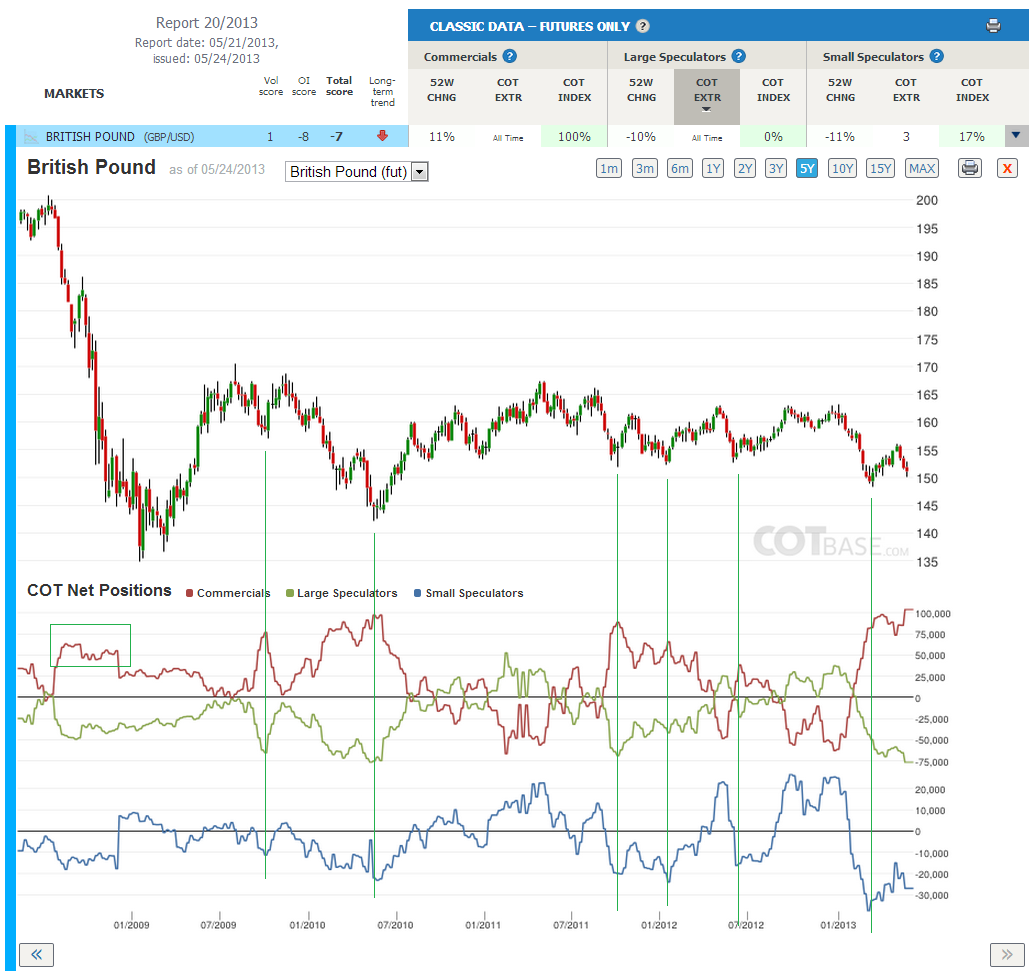Click the Commercials COT INDEX 100% cell
This screenshot has height=971, width=1034.
[x=574, y=137]
